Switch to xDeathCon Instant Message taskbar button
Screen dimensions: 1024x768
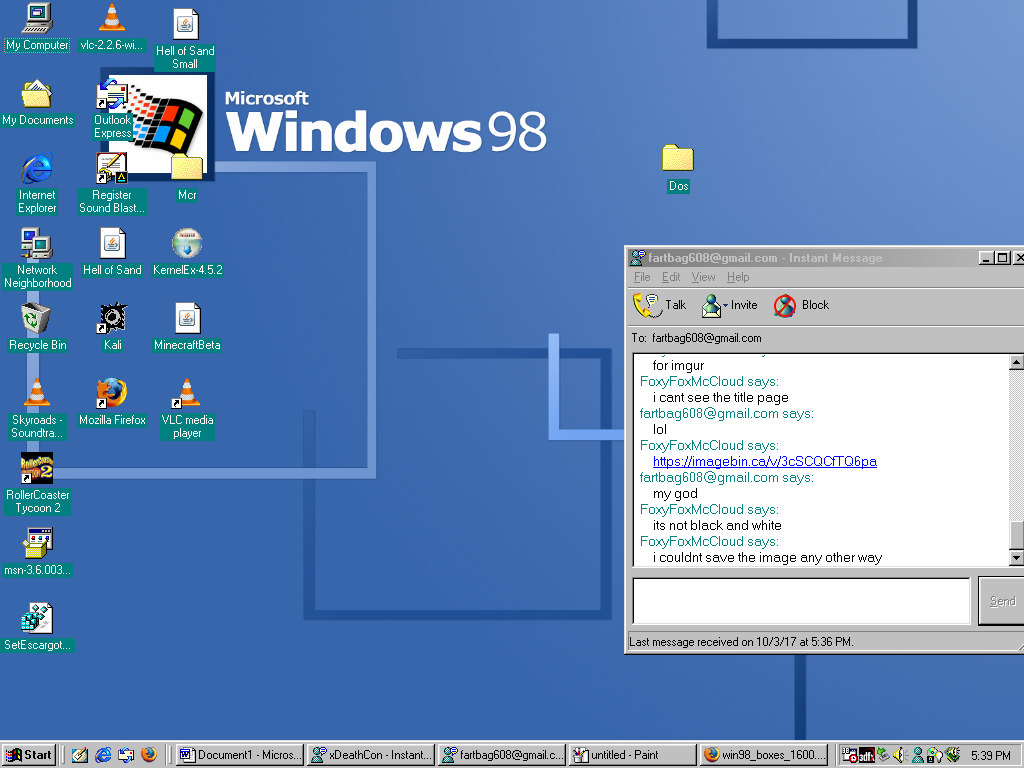click(x=371, y=755)
